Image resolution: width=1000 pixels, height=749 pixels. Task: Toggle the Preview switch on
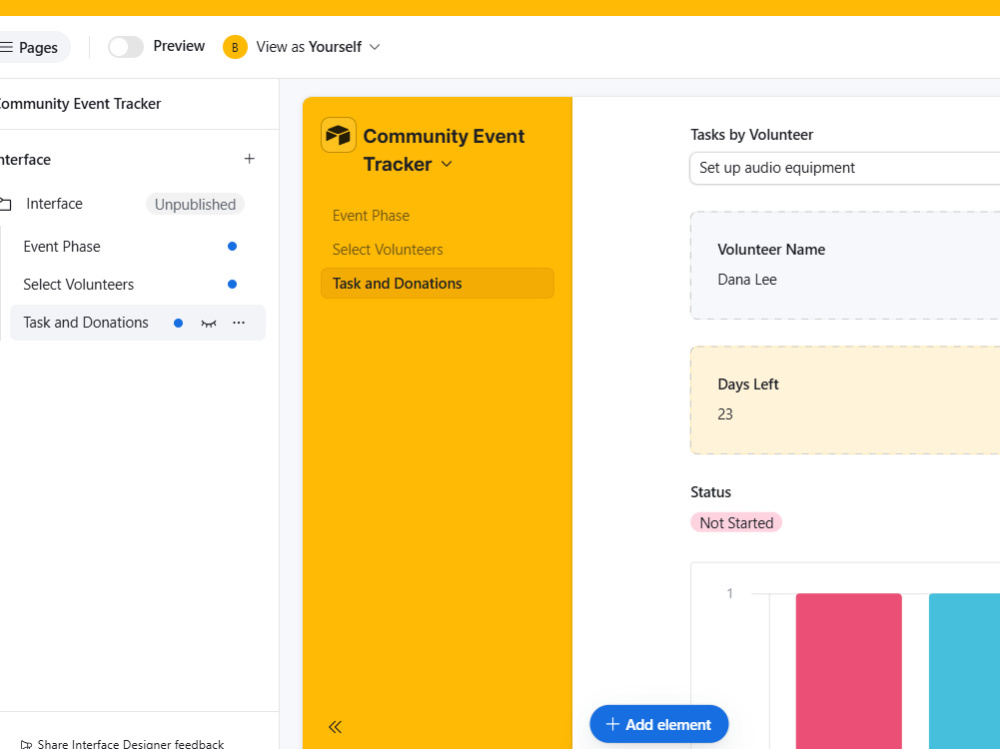(x=126, y=47)
